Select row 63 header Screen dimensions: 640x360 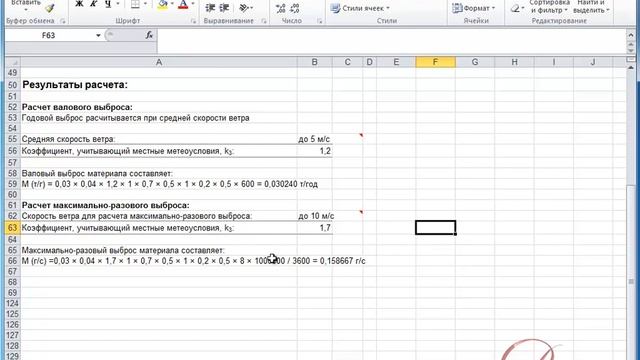13,228
